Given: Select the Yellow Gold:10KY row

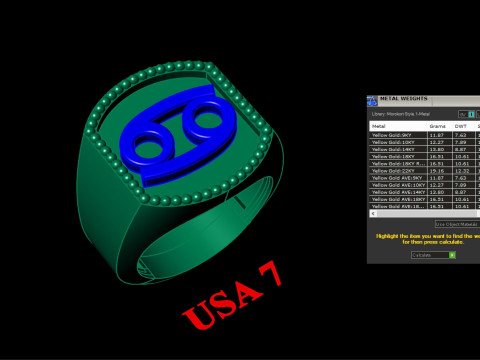Looking at the screenshot, I should click(x=424, y=142).
